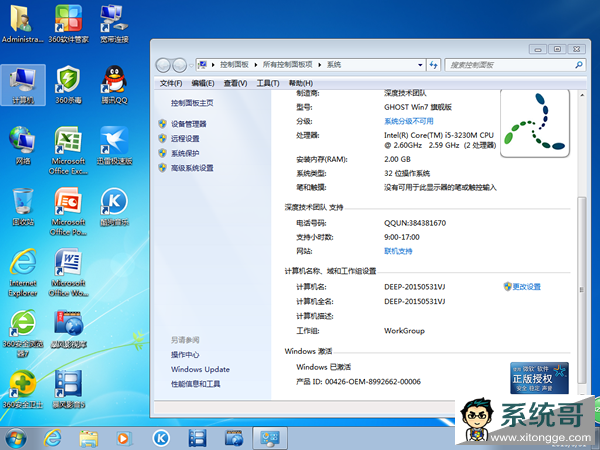Launch 360安全浏览器 desktop shortcut
Image resolution: width=600 pixels, height=450 pixels.
(x=23, y=333)
